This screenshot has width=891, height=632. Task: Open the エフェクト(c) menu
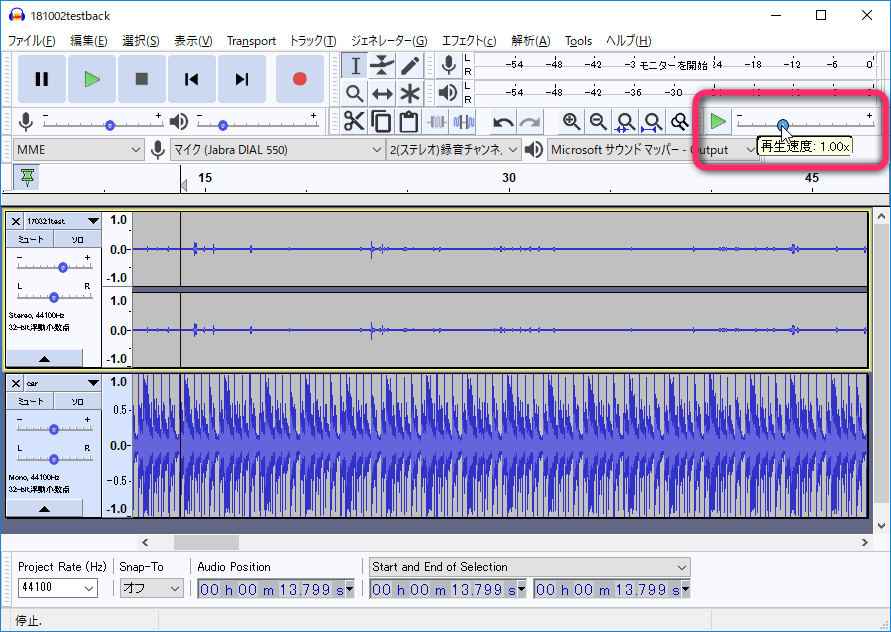coord(469,41)
